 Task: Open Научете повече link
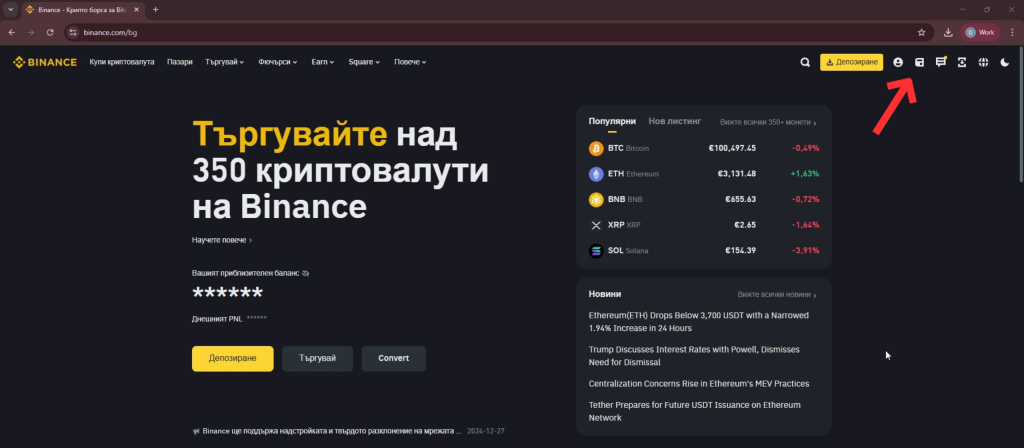click(x=222, y=240)
